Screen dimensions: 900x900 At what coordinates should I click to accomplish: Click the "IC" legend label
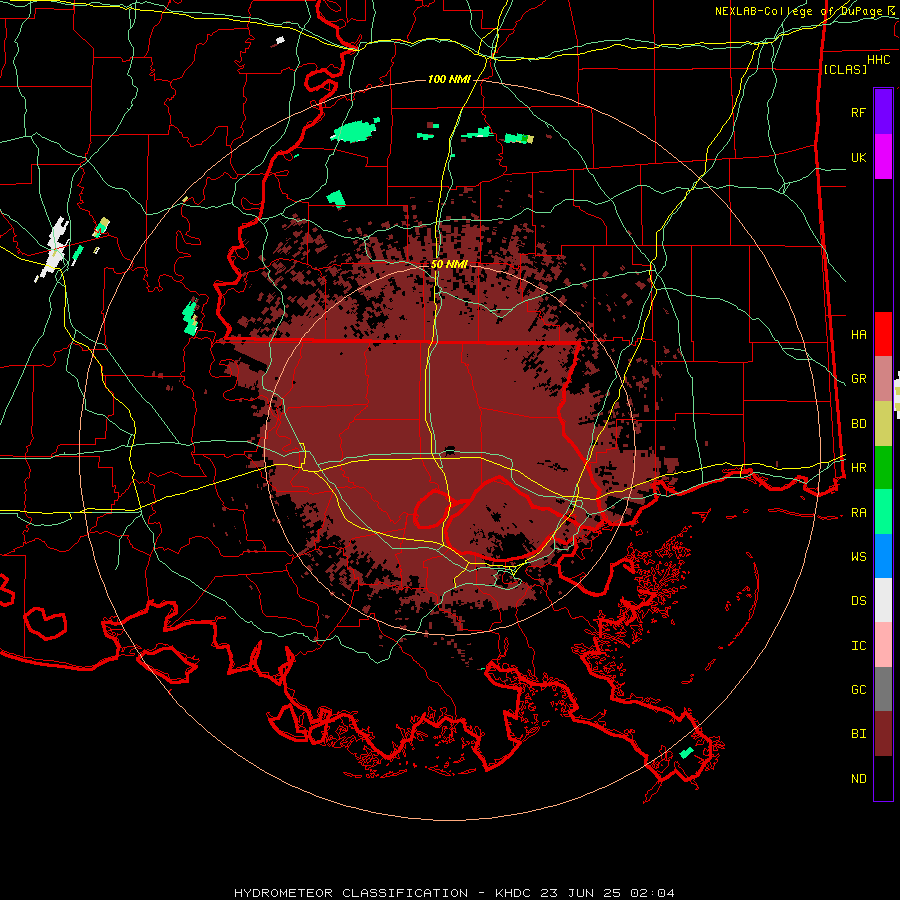(859, 646)
